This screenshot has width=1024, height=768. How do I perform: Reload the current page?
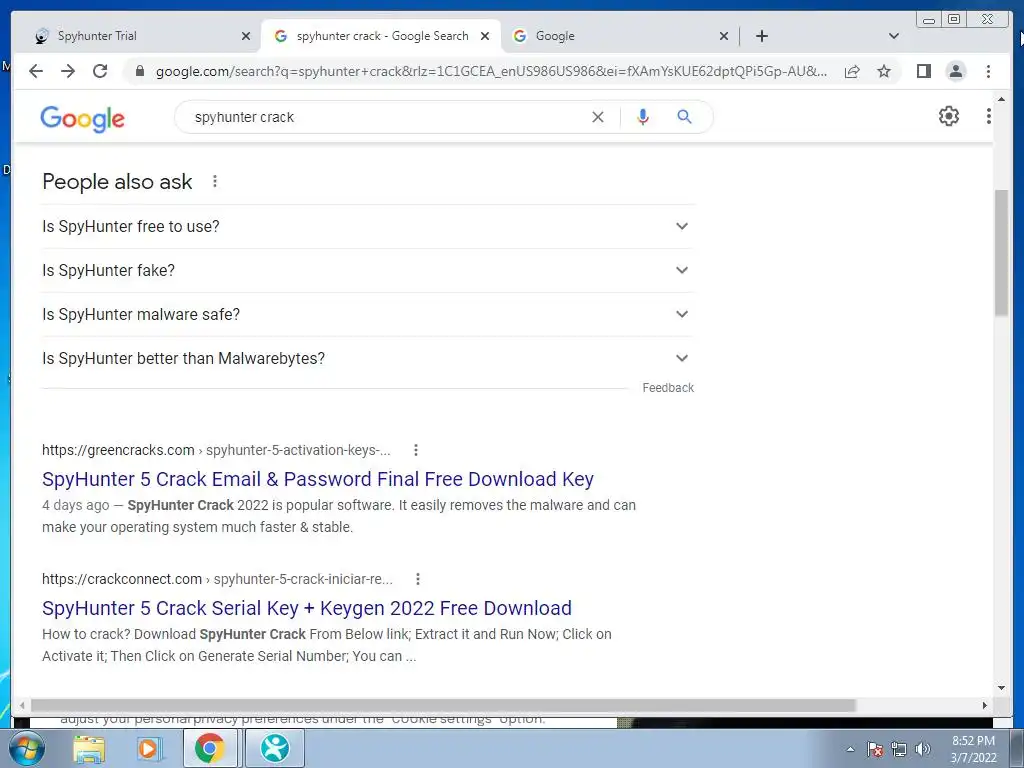[x=100, y=71]
